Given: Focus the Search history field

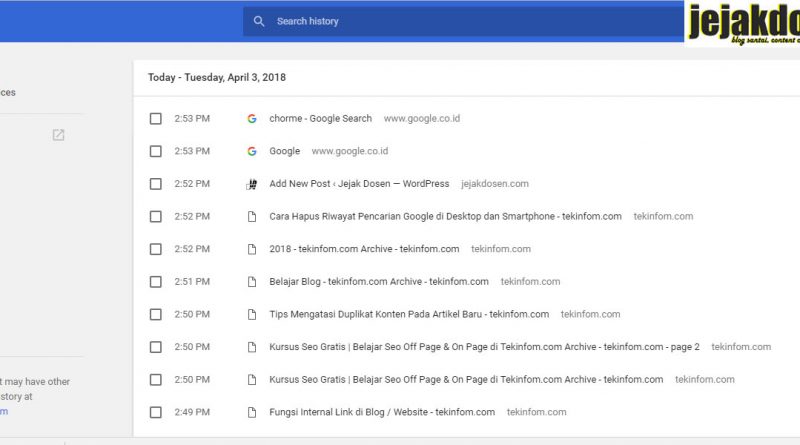Looking at the screenshot, I should click(x=463, y=21).
